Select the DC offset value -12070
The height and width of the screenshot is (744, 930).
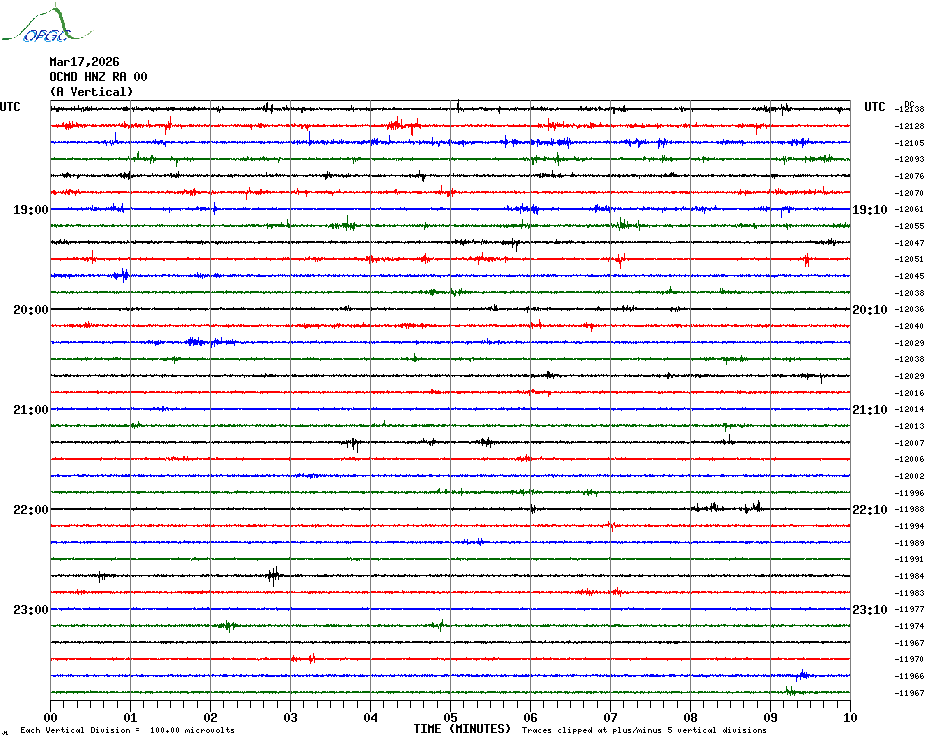(910, 193)
